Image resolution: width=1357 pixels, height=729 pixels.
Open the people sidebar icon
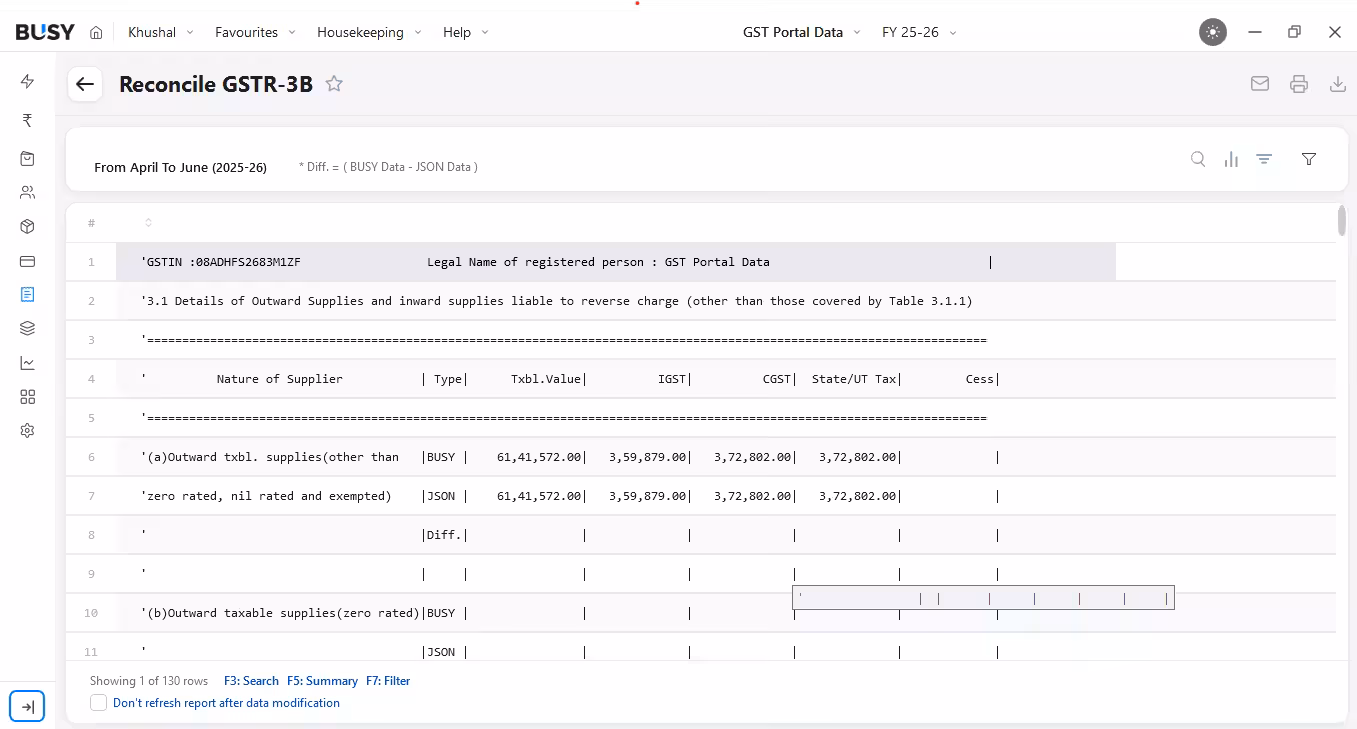click(28, 192)
